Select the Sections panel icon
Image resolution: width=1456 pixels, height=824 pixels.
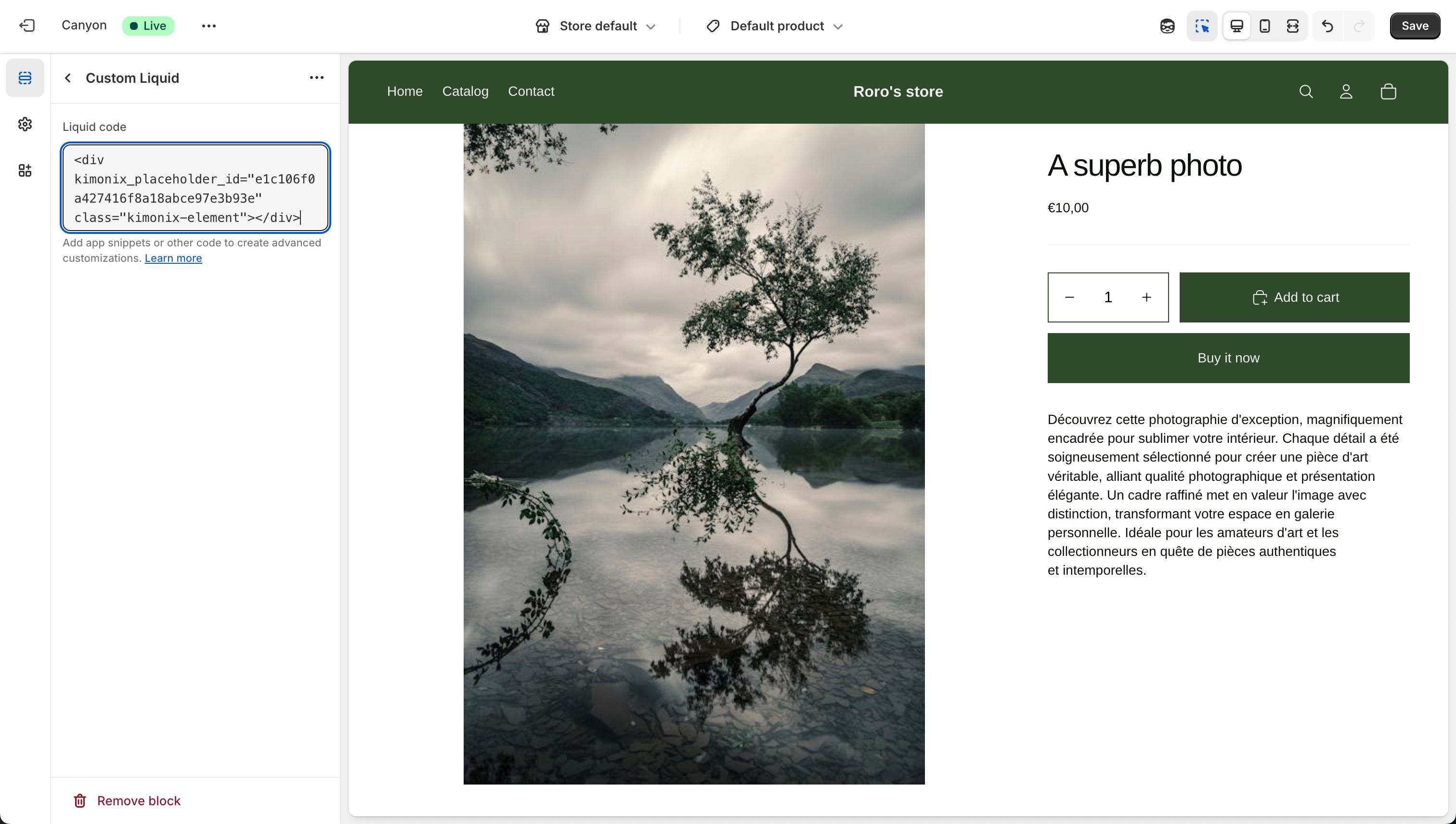(25, 78)
